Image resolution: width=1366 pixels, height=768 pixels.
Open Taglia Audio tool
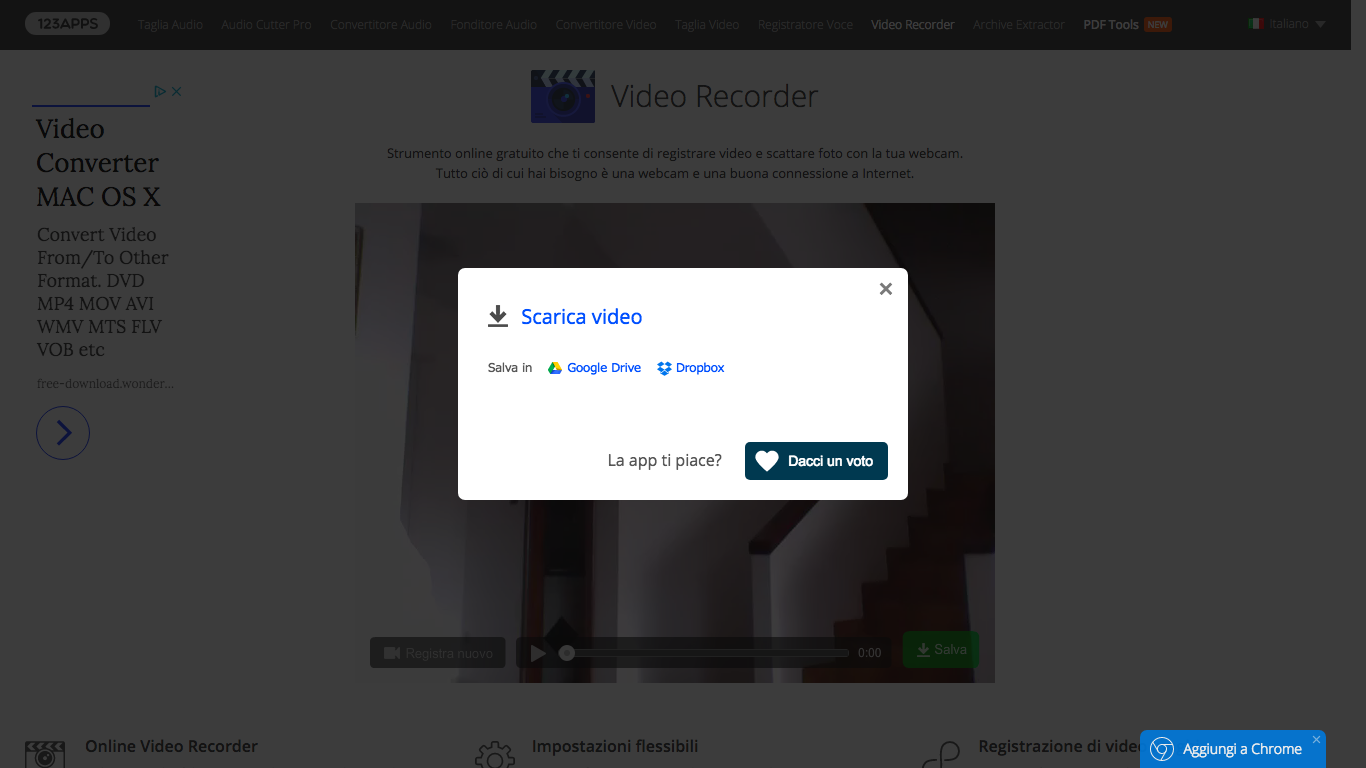click(170, 24)
